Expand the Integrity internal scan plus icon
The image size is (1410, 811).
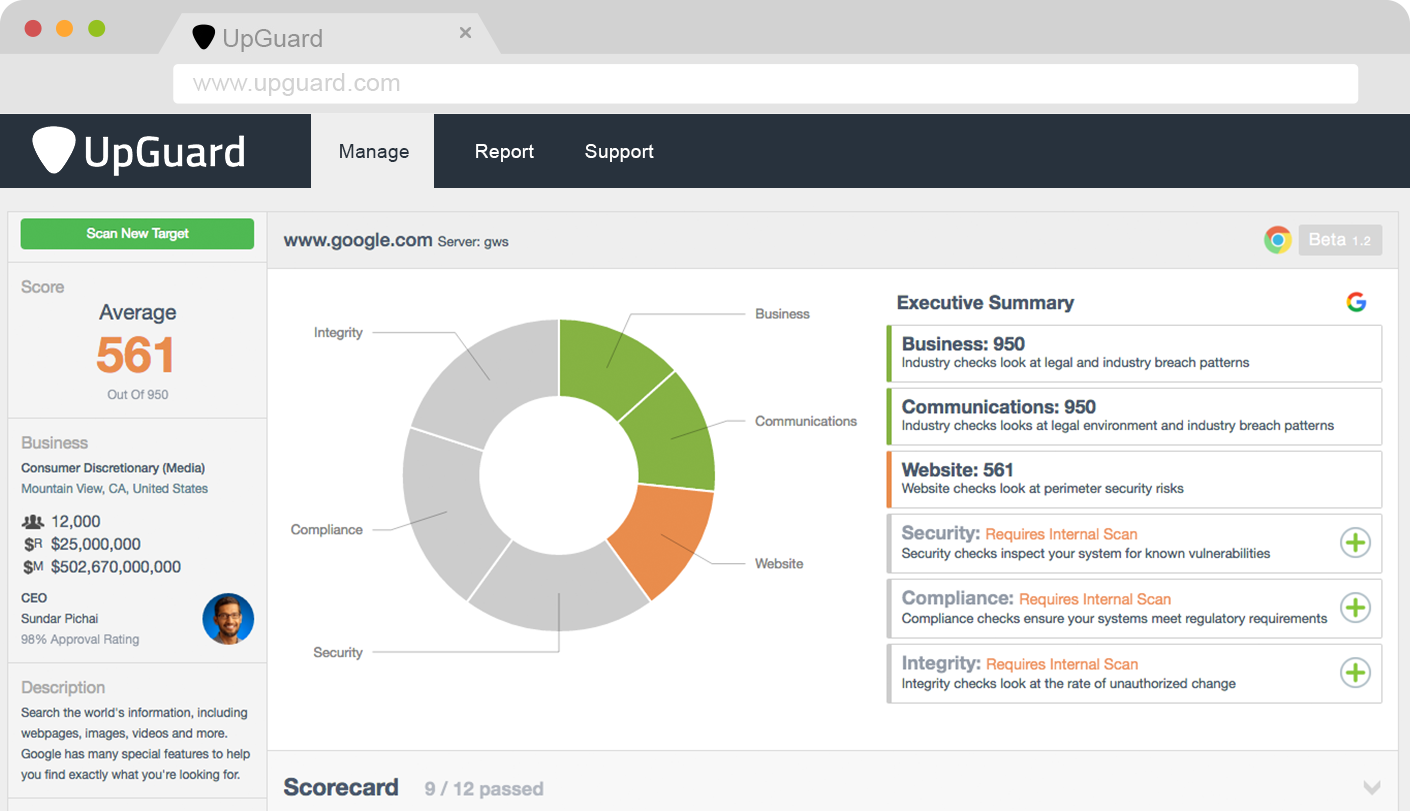tap(1355, 673)
